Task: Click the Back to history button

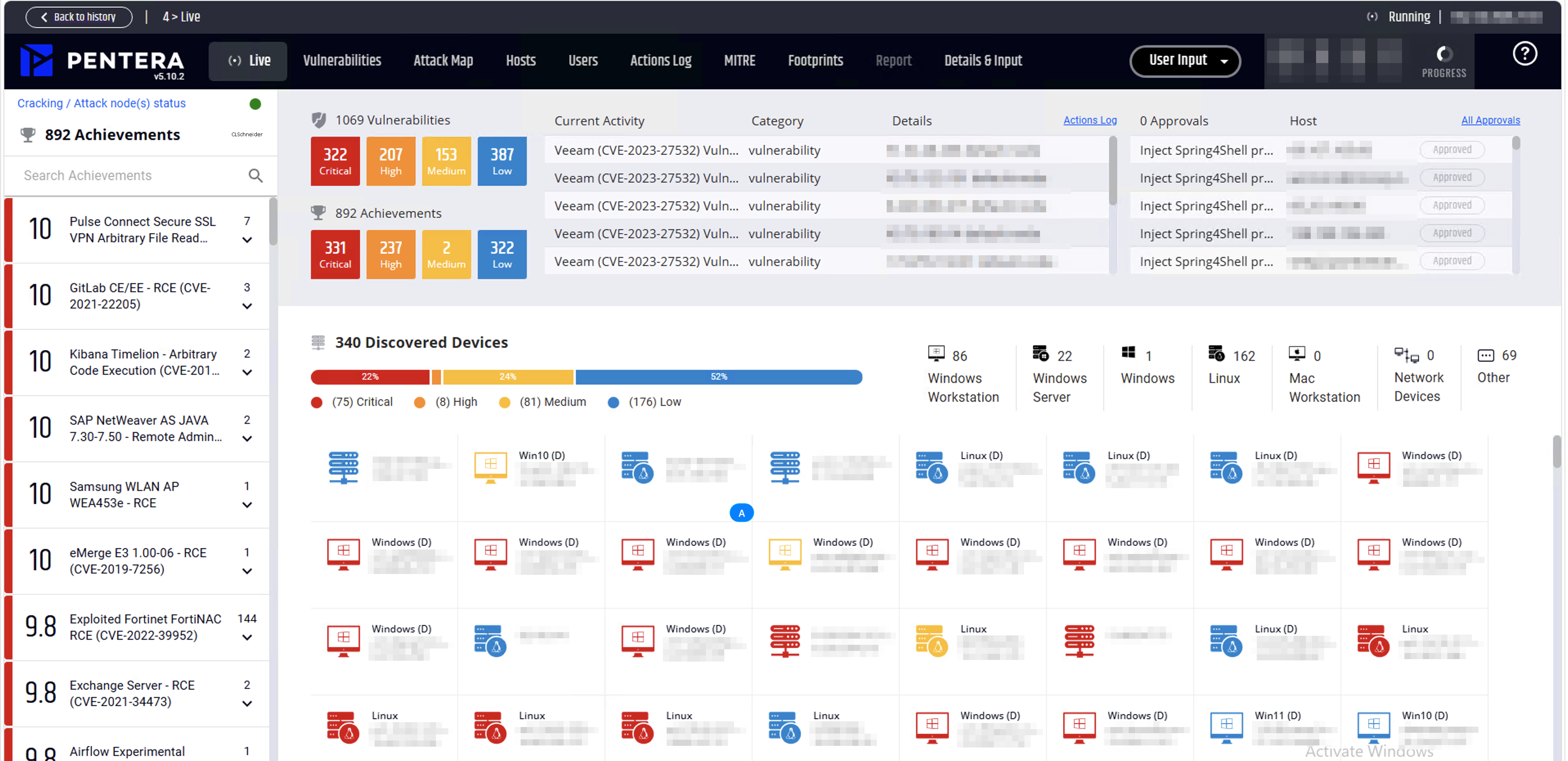Action: [x=79, y=17]
